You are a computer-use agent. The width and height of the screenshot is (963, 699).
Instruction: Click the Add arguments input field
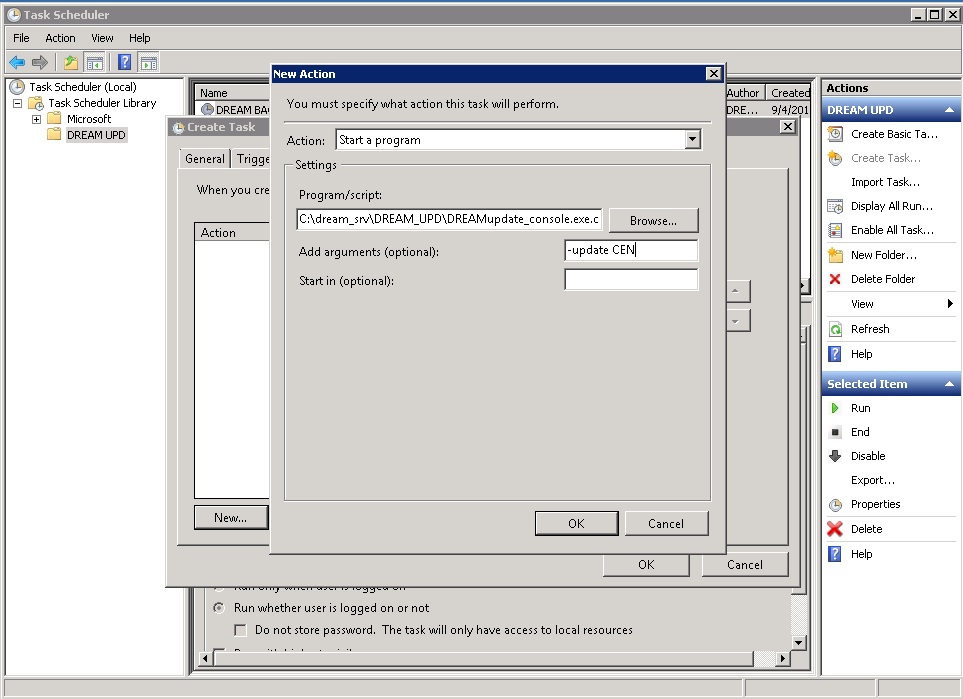[631, 250]
